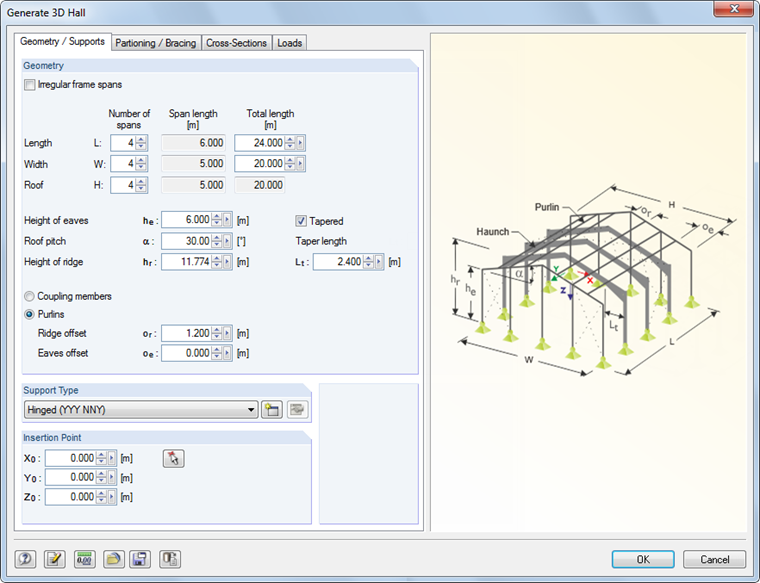Adjust Width number of spans stepper
The height and width of the screenshot is (583, 760).
(141, 164)
